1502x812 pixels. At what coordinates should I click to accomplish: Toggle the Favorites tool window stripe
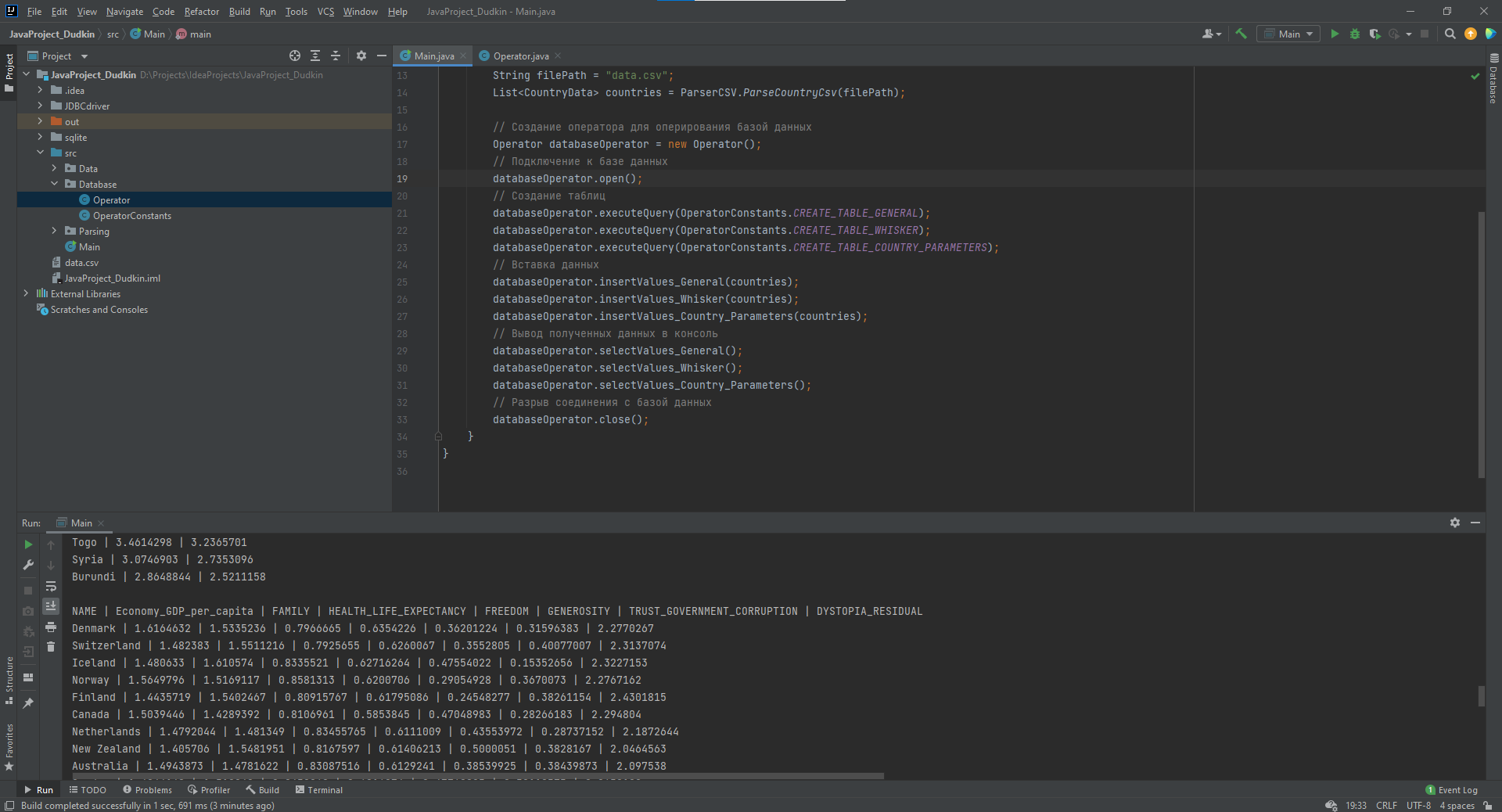coord(9,747)
